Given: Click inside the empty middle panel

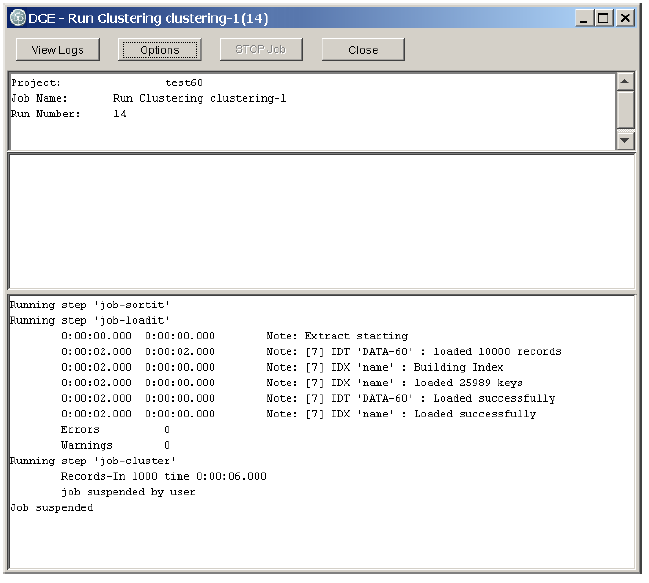Looking at the screenshot, I should (x=320, y=222).
